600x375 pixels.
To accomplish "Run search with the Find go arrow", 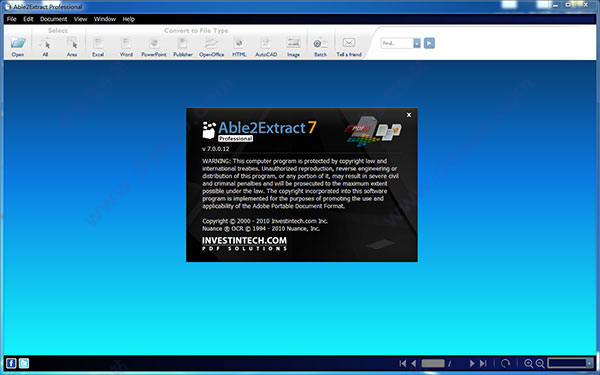I will pos(429,43).
